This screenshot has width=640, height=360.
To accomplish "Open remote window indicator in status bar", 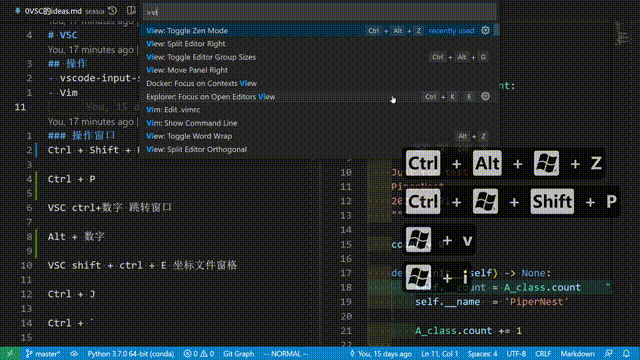I will [10, 353].
